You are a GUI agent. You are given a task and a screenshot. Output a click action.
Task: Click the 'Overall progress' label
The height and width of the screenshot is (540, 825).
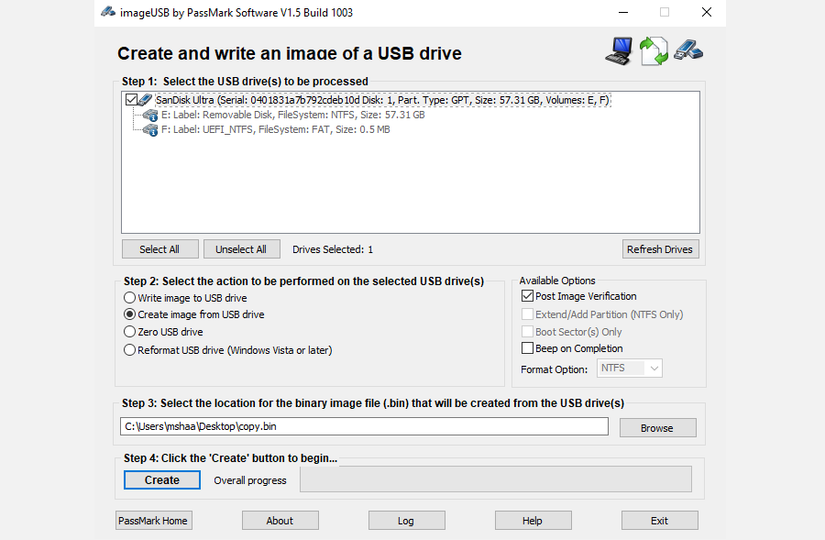(x=250, y=481)
